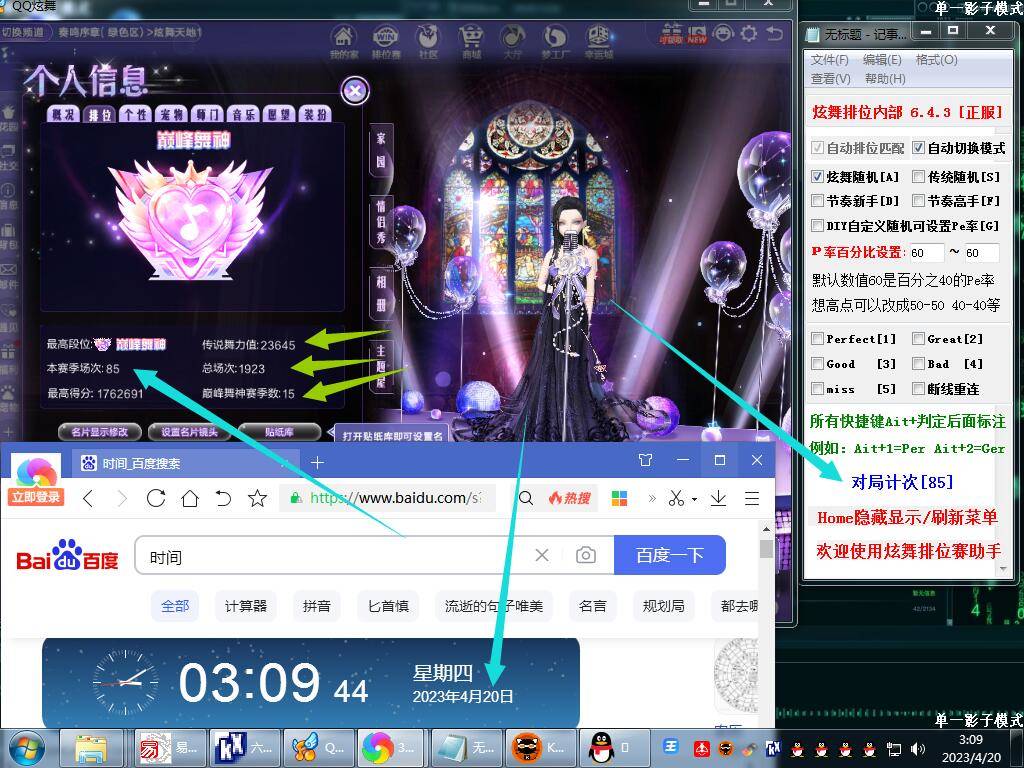The width and height of the screenshot is (1024, 768).
Task: Switch to 个性 tab in 个人信息
Action: click(x=136, y=114)
